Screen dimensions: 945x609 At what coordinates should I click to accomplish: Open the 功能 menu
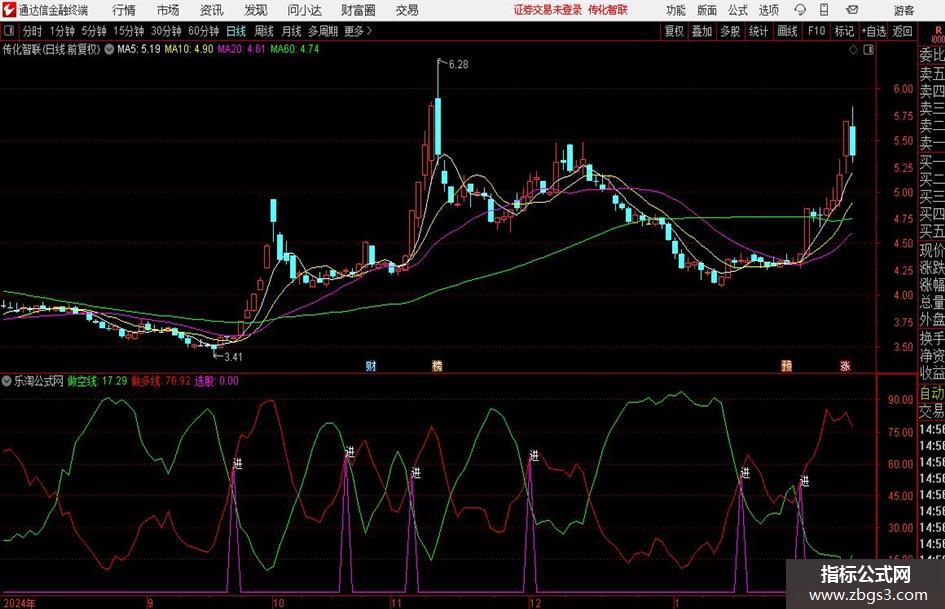676,10
